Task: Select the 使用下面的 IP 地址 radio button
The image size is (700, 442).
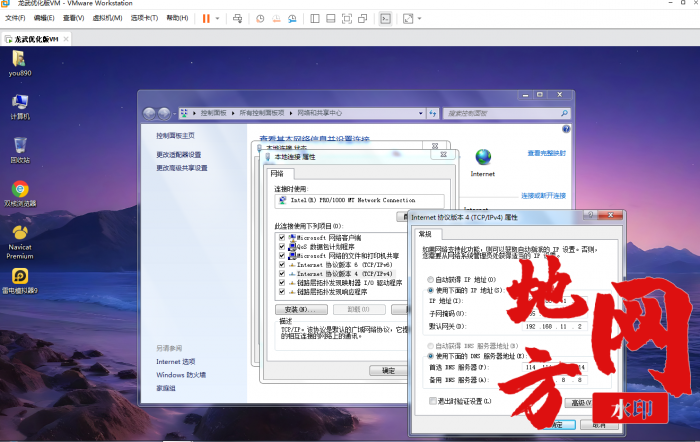Action: (x=430, y=290)
